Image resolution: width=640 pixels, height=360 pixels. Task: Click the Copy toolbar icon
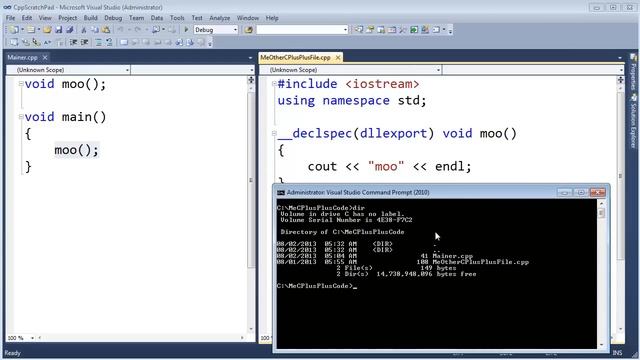coord(94,30)
